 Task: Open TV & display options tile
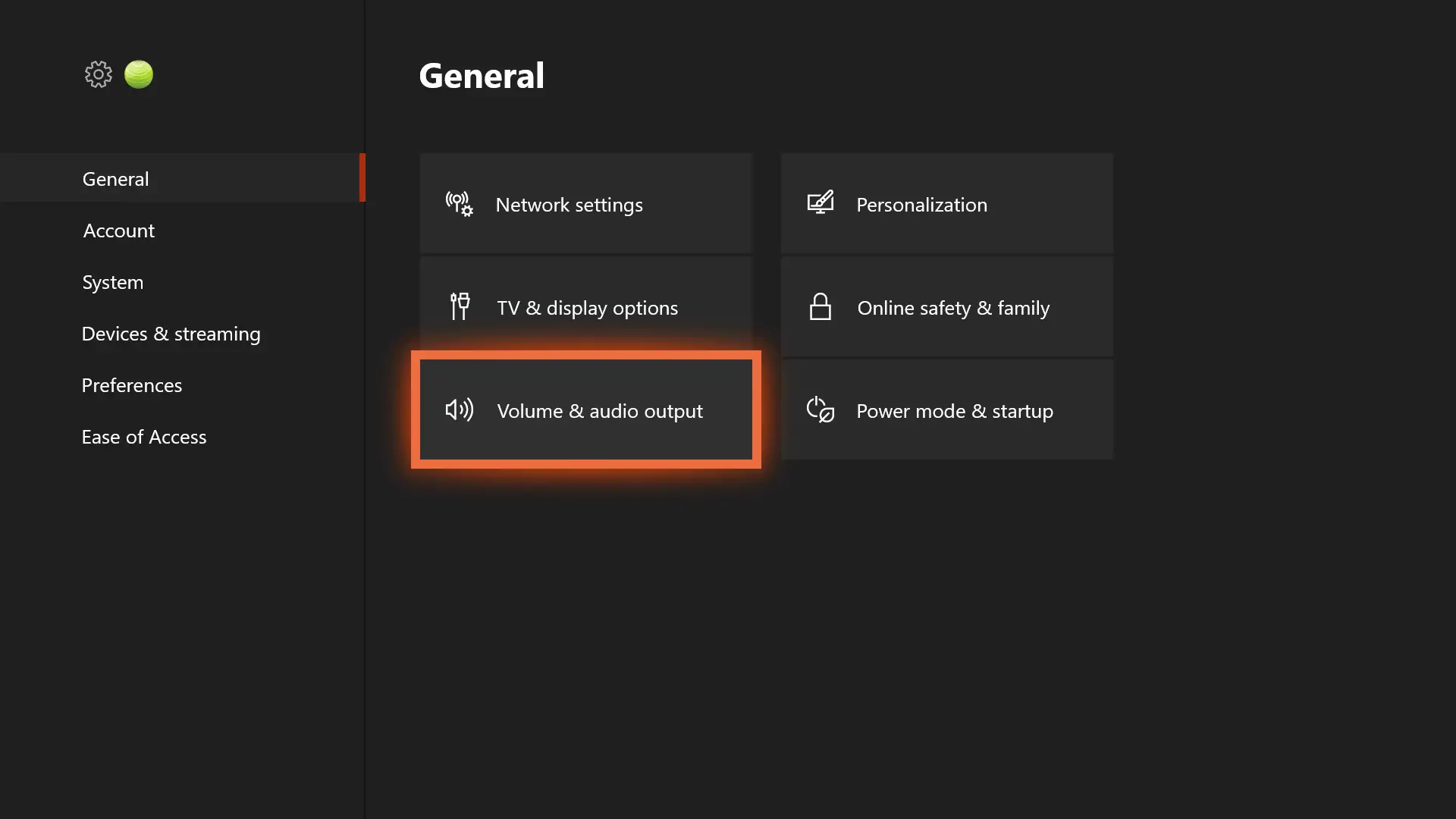click(585, 307)
